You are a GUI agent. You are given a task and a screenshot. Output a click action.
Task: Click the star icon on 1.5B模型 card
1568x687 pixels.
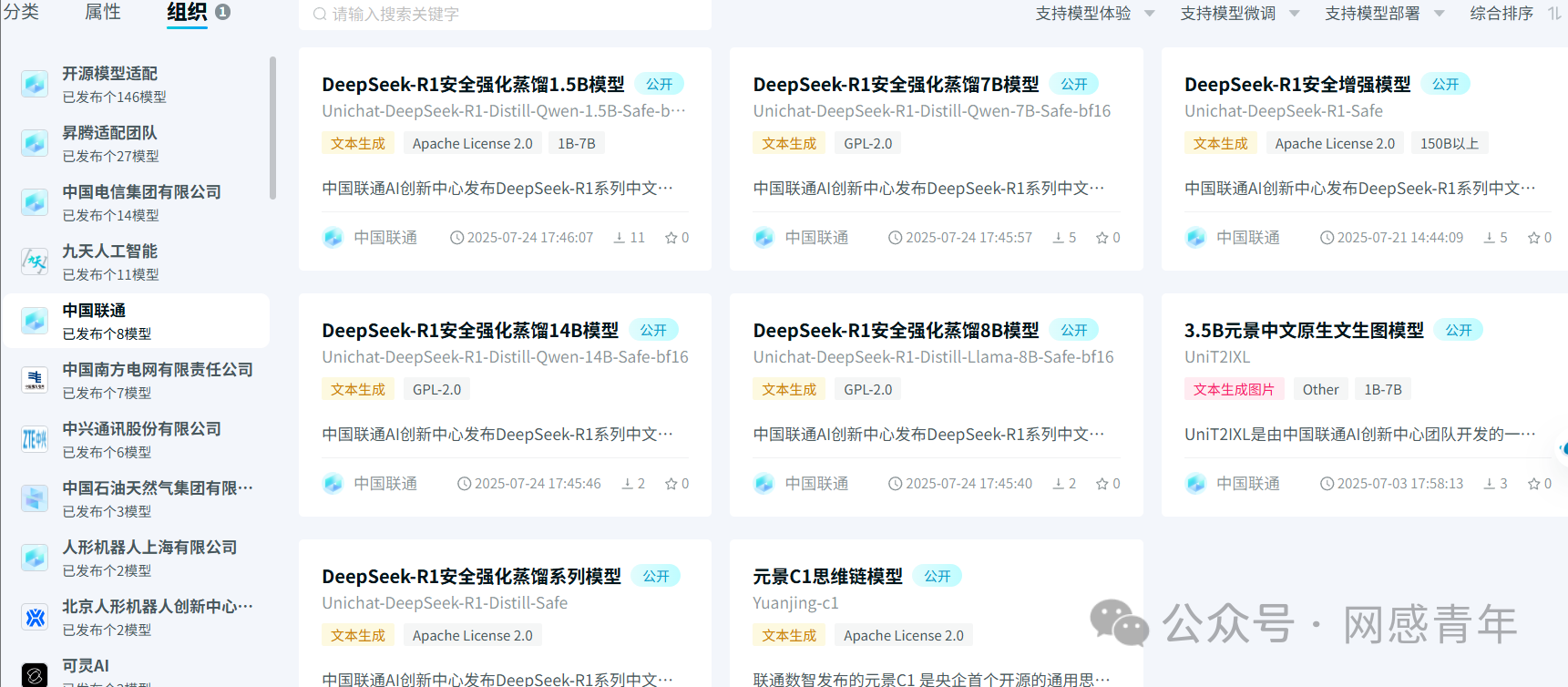tap(671, 238)
